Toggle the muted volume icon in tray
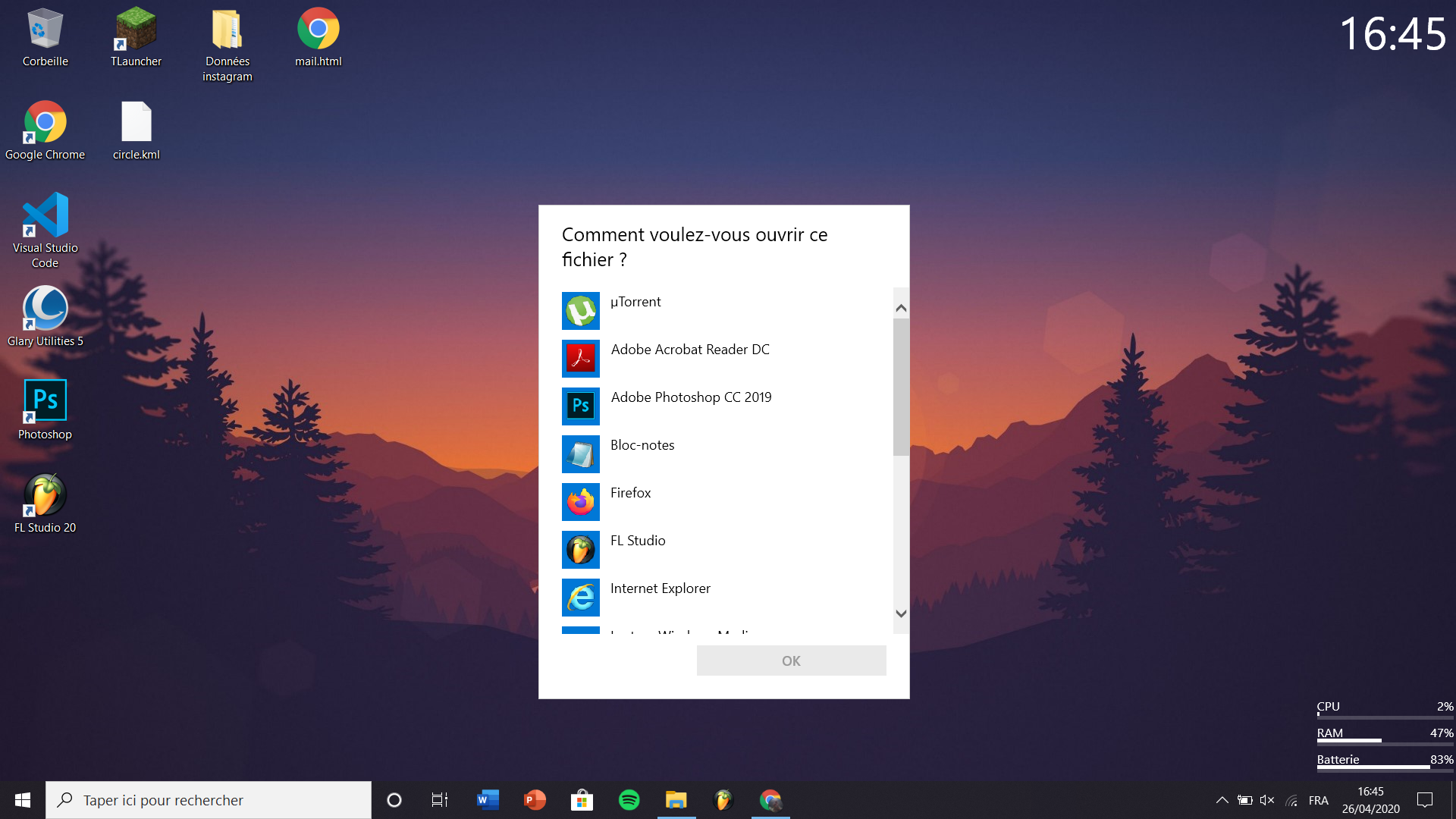 point(1266,800)
